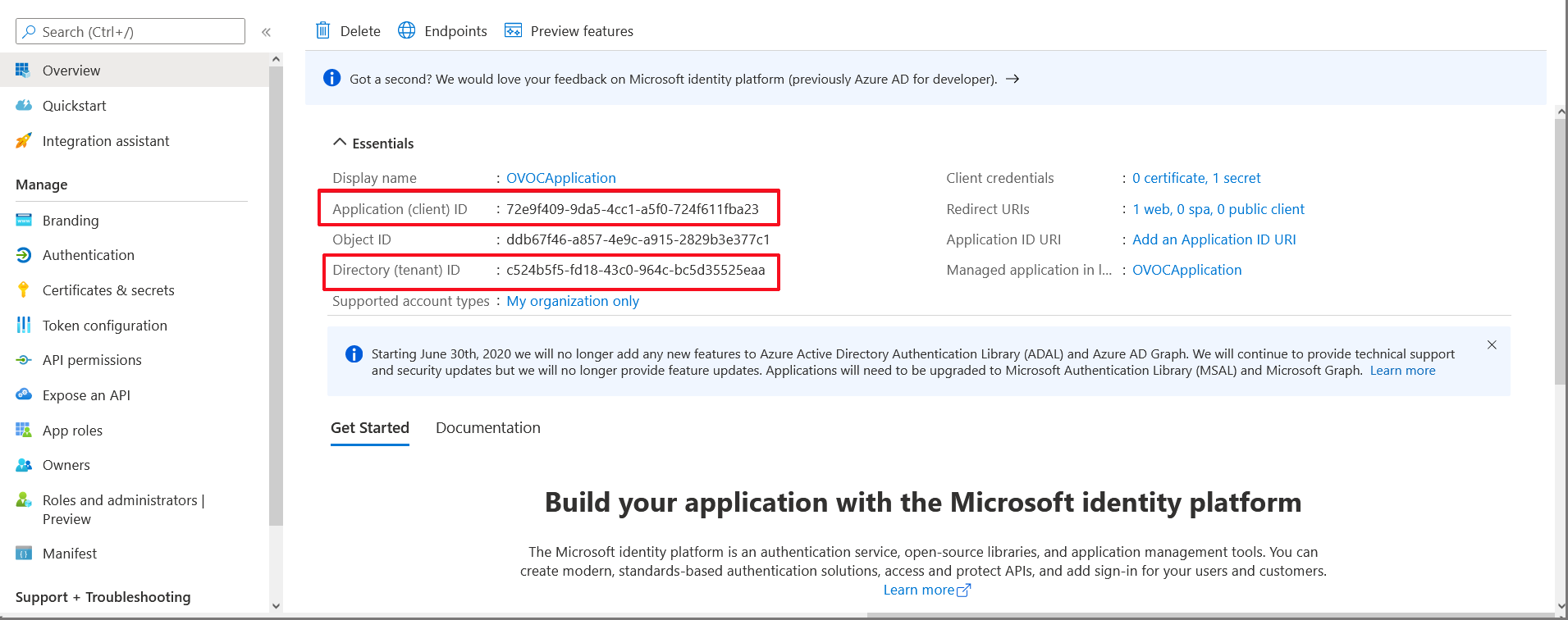The width and height of the screenshot is (1568, 620).
Task: Open Token configuration icon in sidebar
Action: (24, 326)
